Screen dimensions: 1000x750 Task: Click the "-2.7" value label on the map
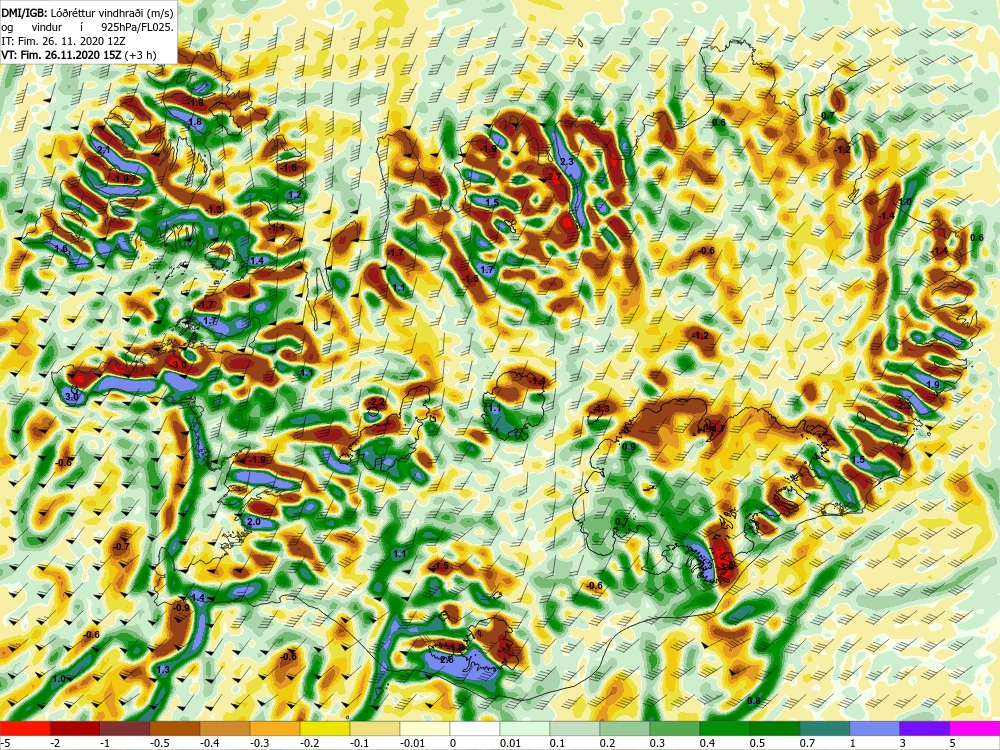[x=554, y=176]
